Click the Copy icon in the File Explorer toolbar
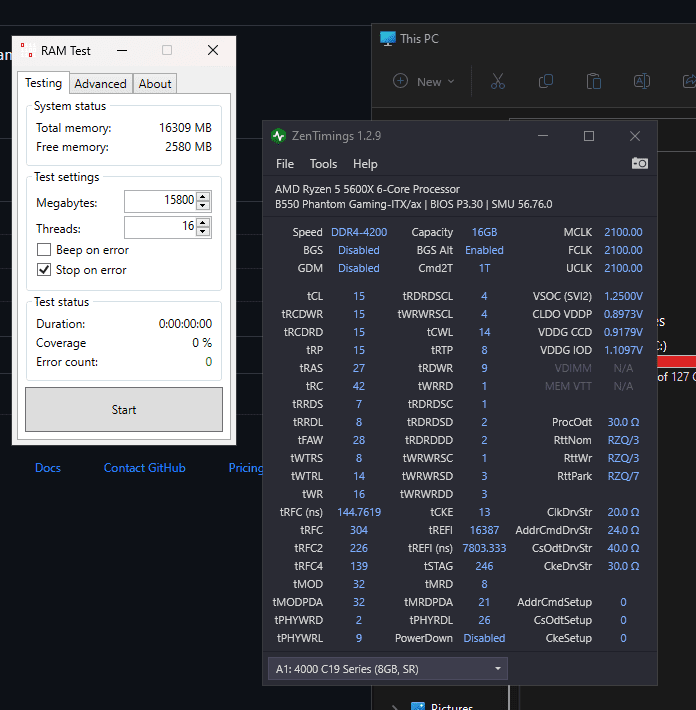 coord(546,82)
